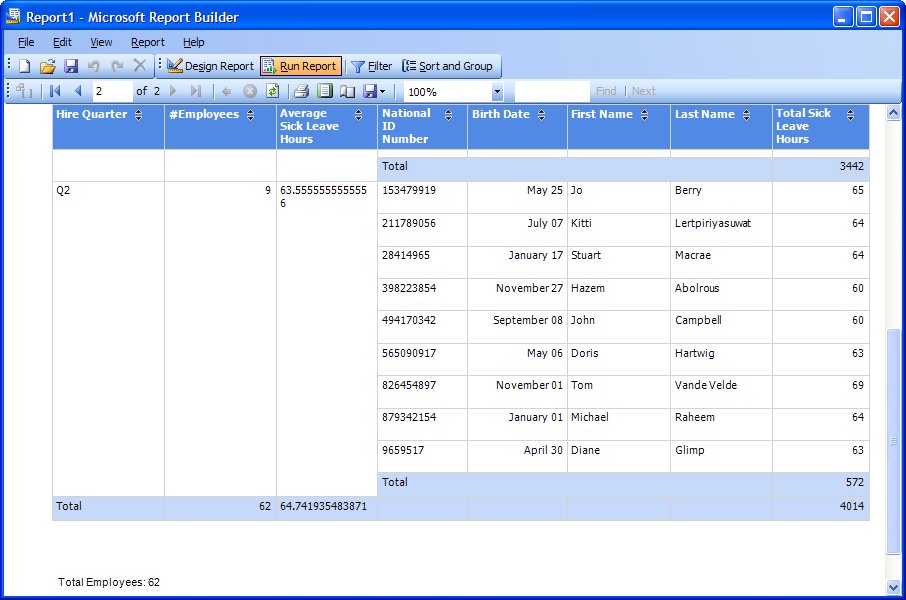Print the report with the printer icon
Screen dimensions: 906x600
pyautogui.click(x=301, y=91)
